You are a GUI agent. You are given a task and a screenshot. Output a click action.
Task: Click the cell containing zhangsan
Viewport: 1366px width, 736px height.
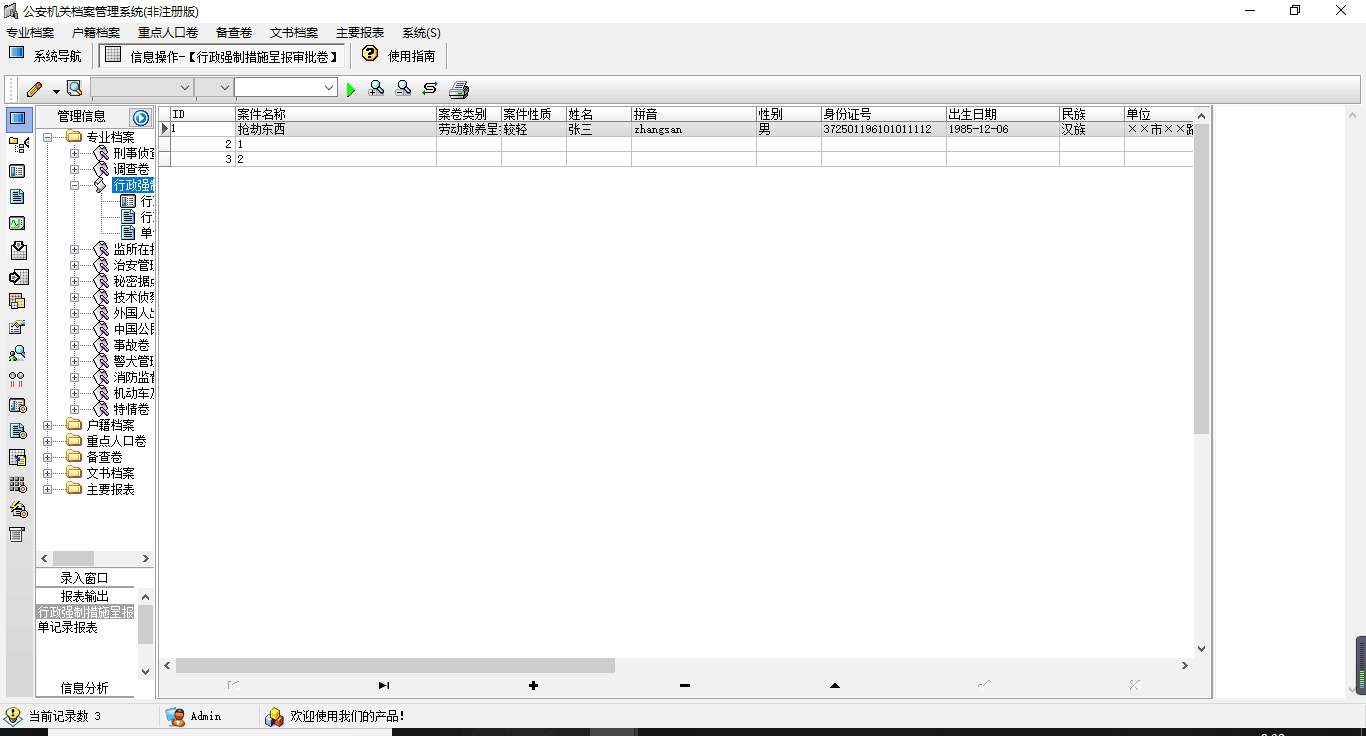pos(694,129)
